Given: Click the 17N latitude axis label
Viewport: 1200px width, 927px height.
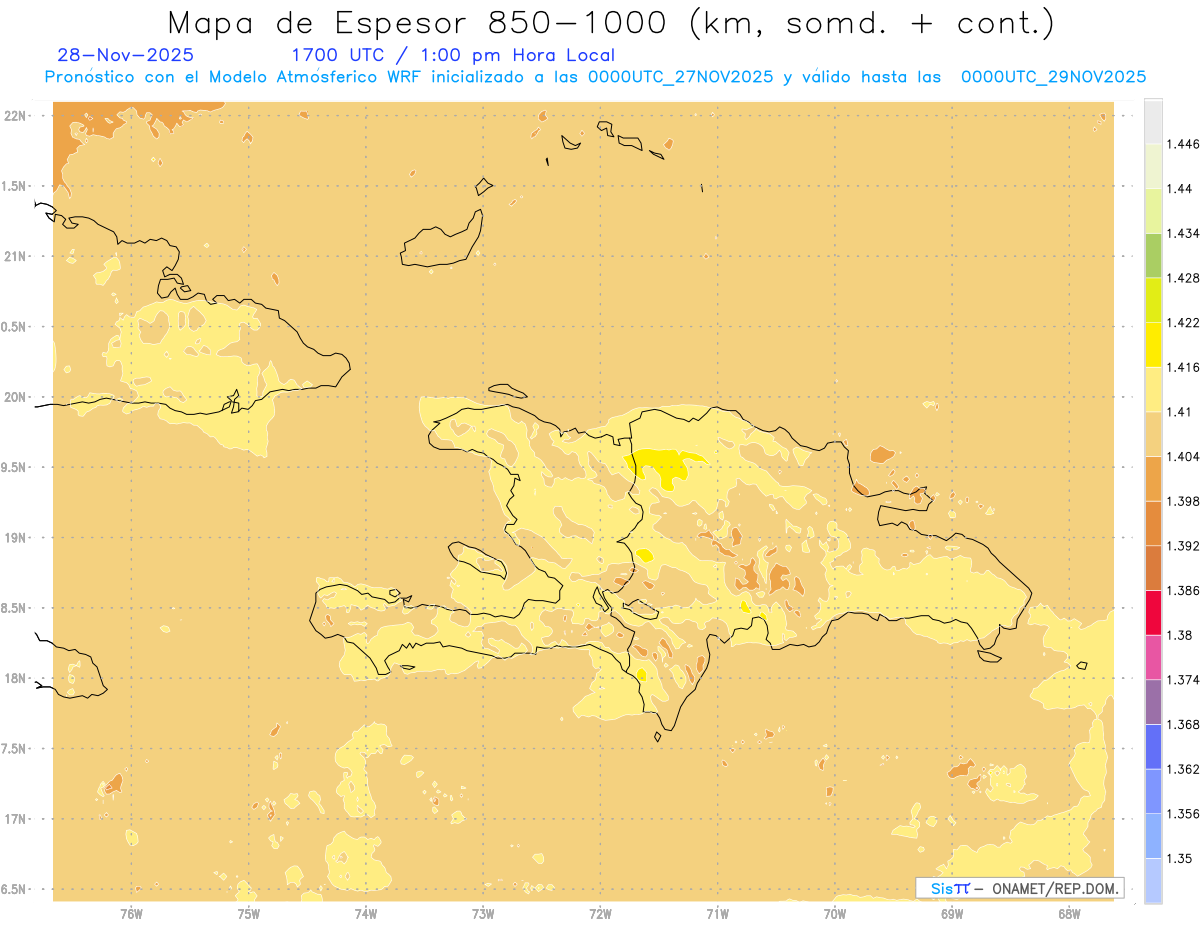Looking at the screenshot, I should point(17,819).
